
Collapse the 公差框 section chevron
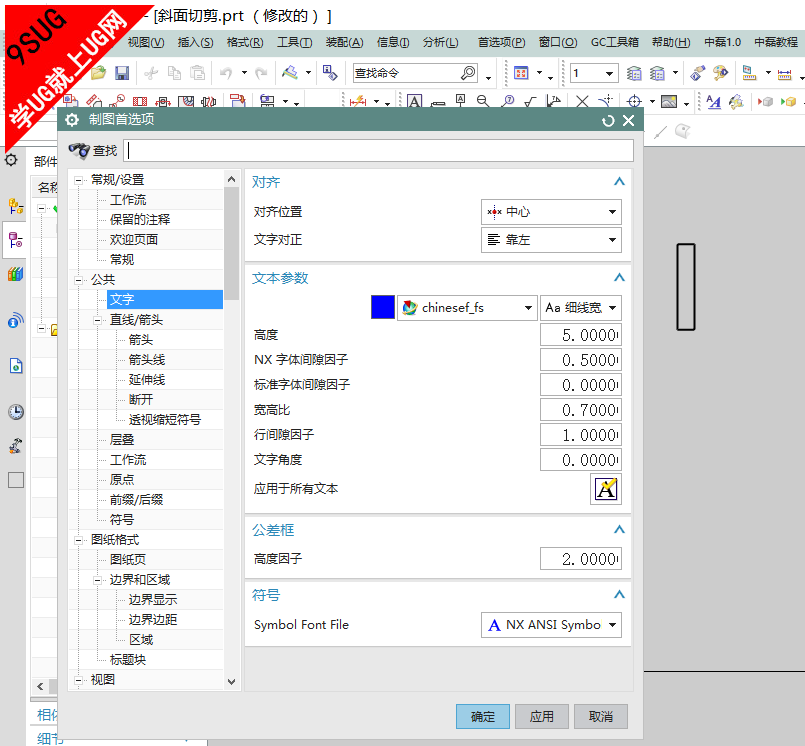pyautogui.click(x=619, y=529)
